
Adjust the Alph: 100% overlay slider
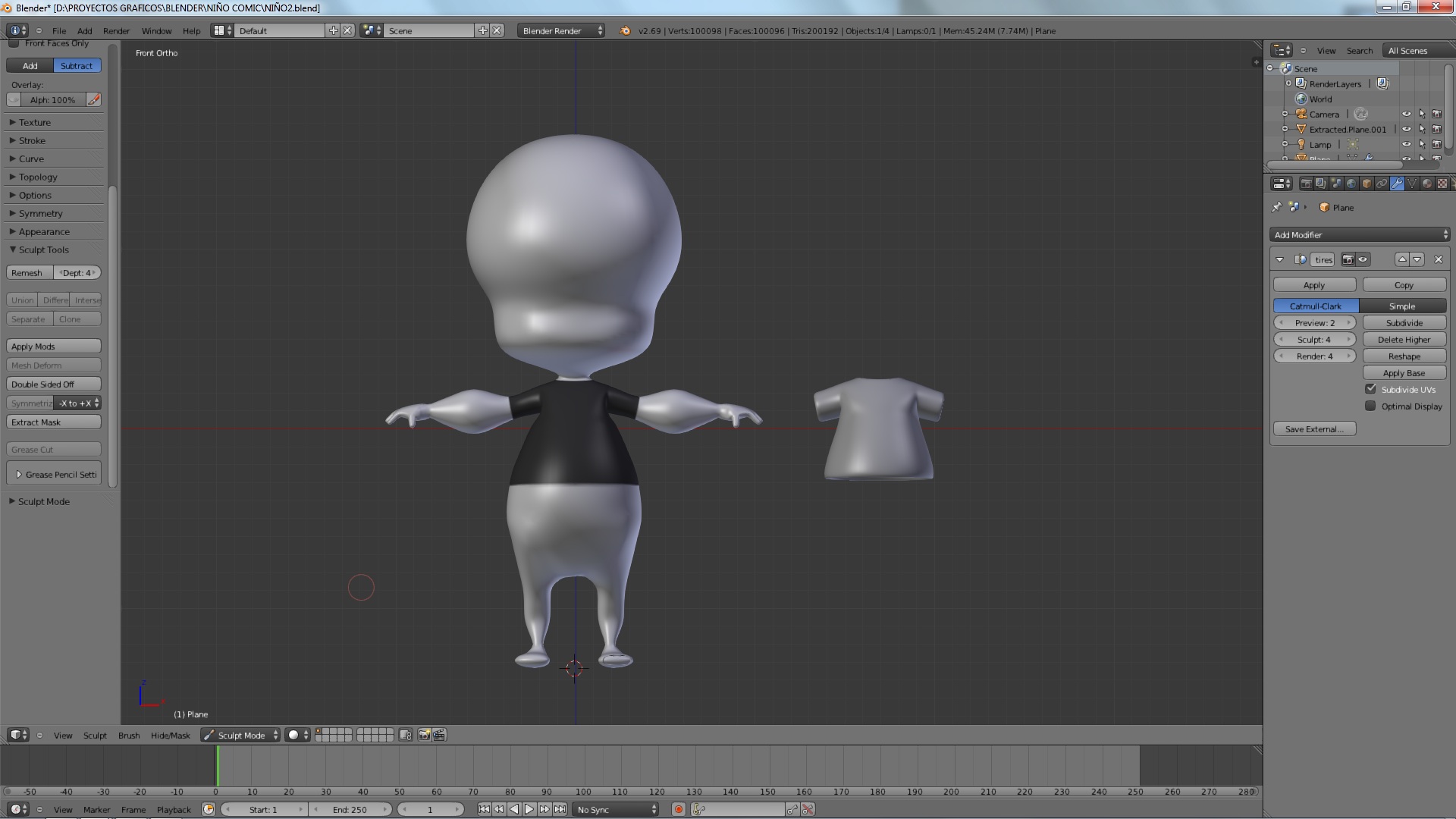(x=53, y=100)
